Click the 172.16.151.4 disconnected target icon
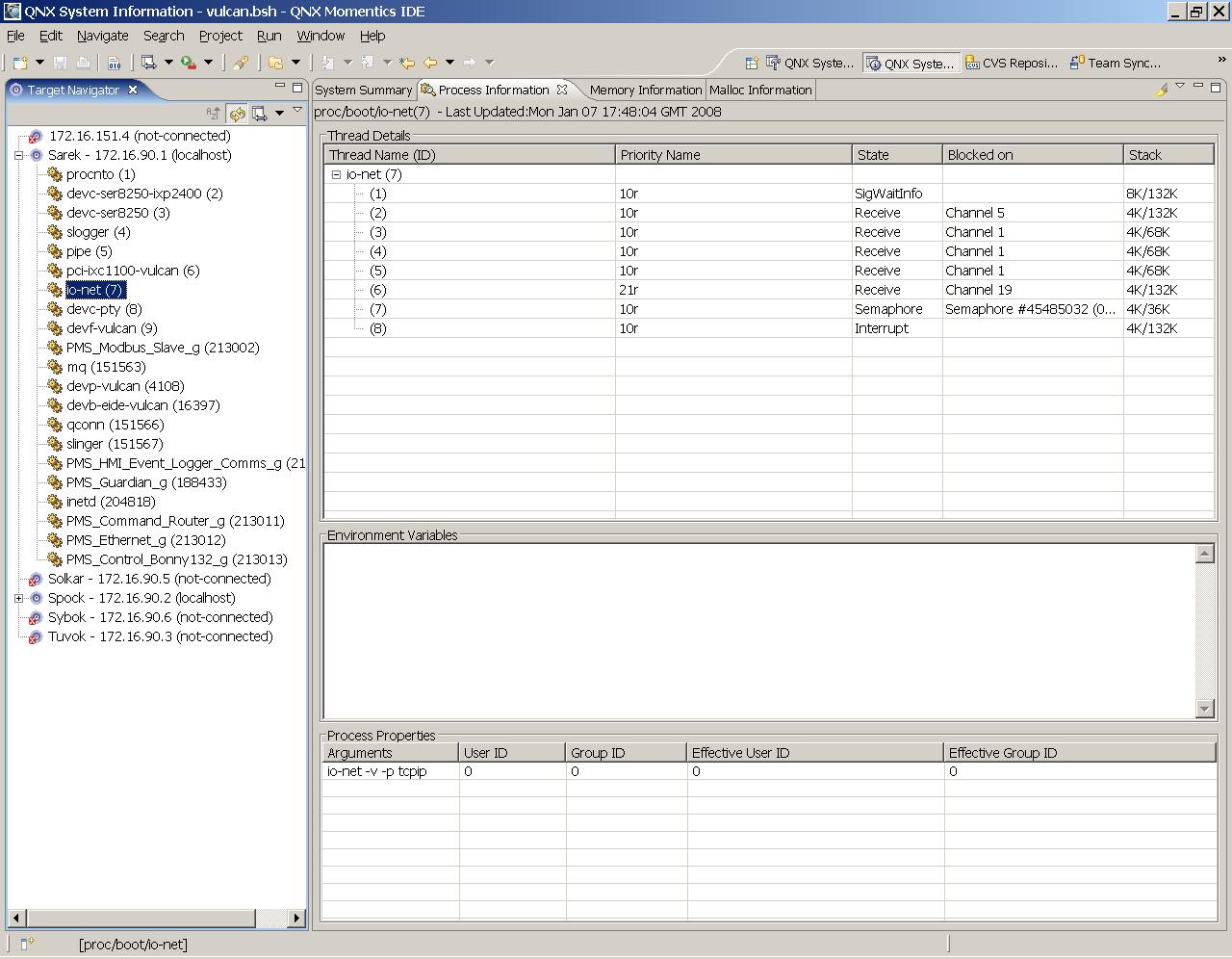 tap(36, 137)
